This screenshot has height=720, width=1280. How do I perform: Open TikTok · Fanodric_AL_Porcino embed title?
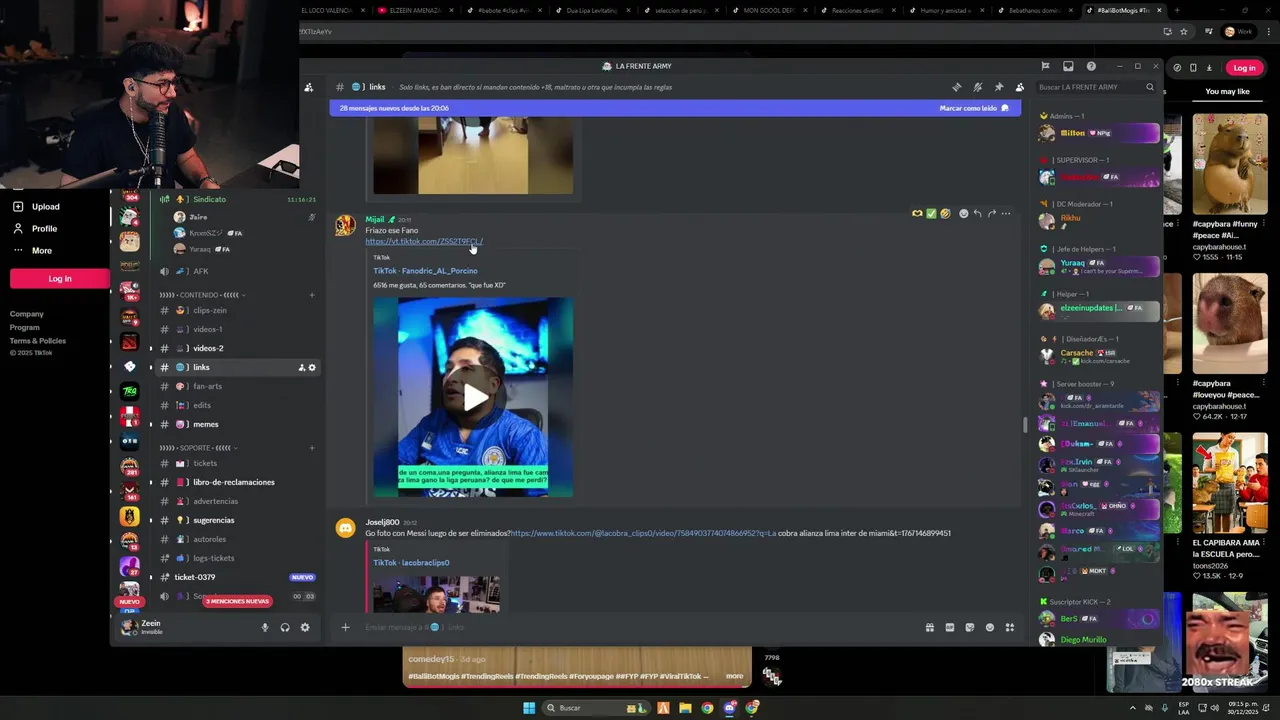(x=425, y=270)
